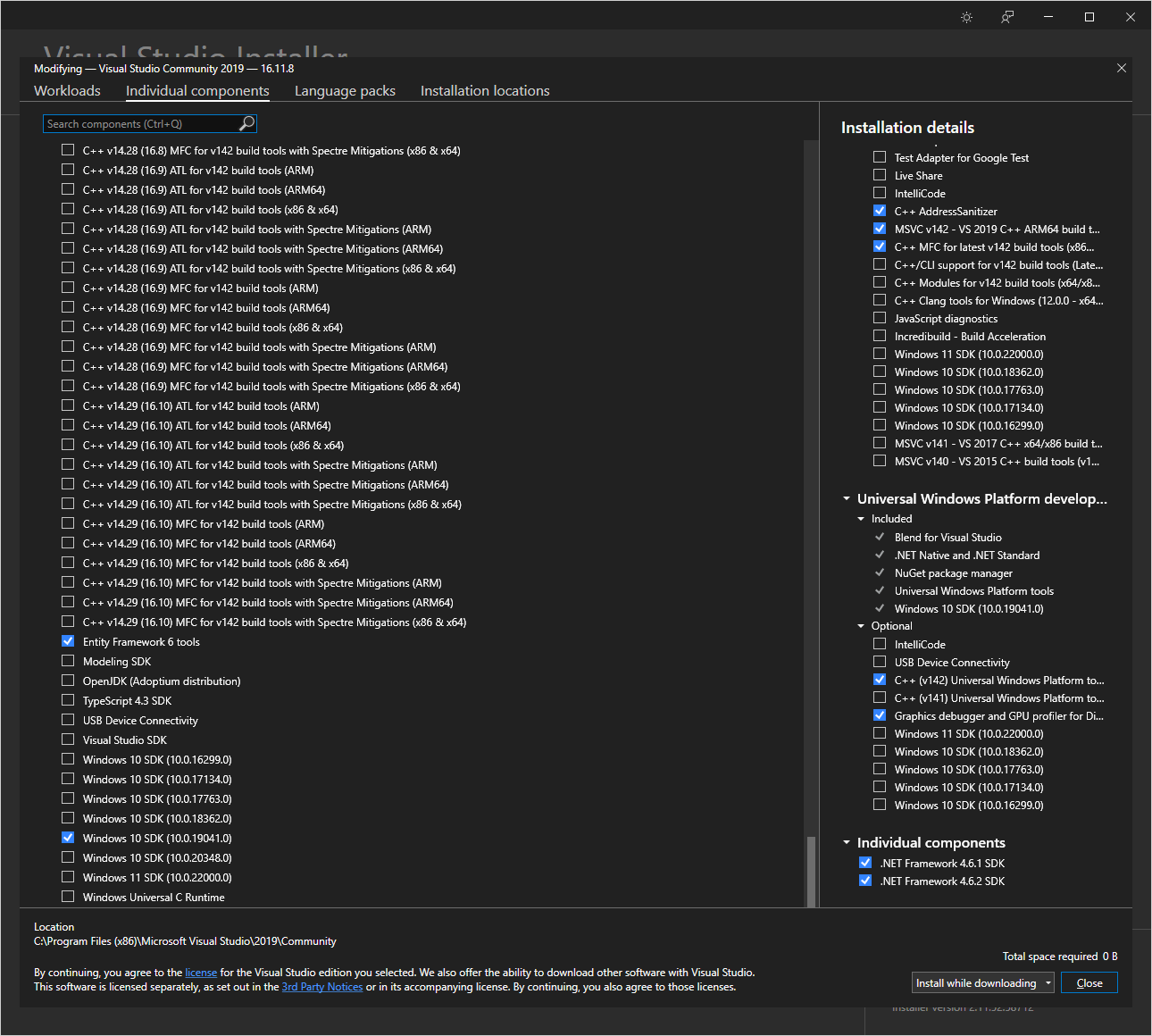Go to Installation locations tab

[485, 90]
